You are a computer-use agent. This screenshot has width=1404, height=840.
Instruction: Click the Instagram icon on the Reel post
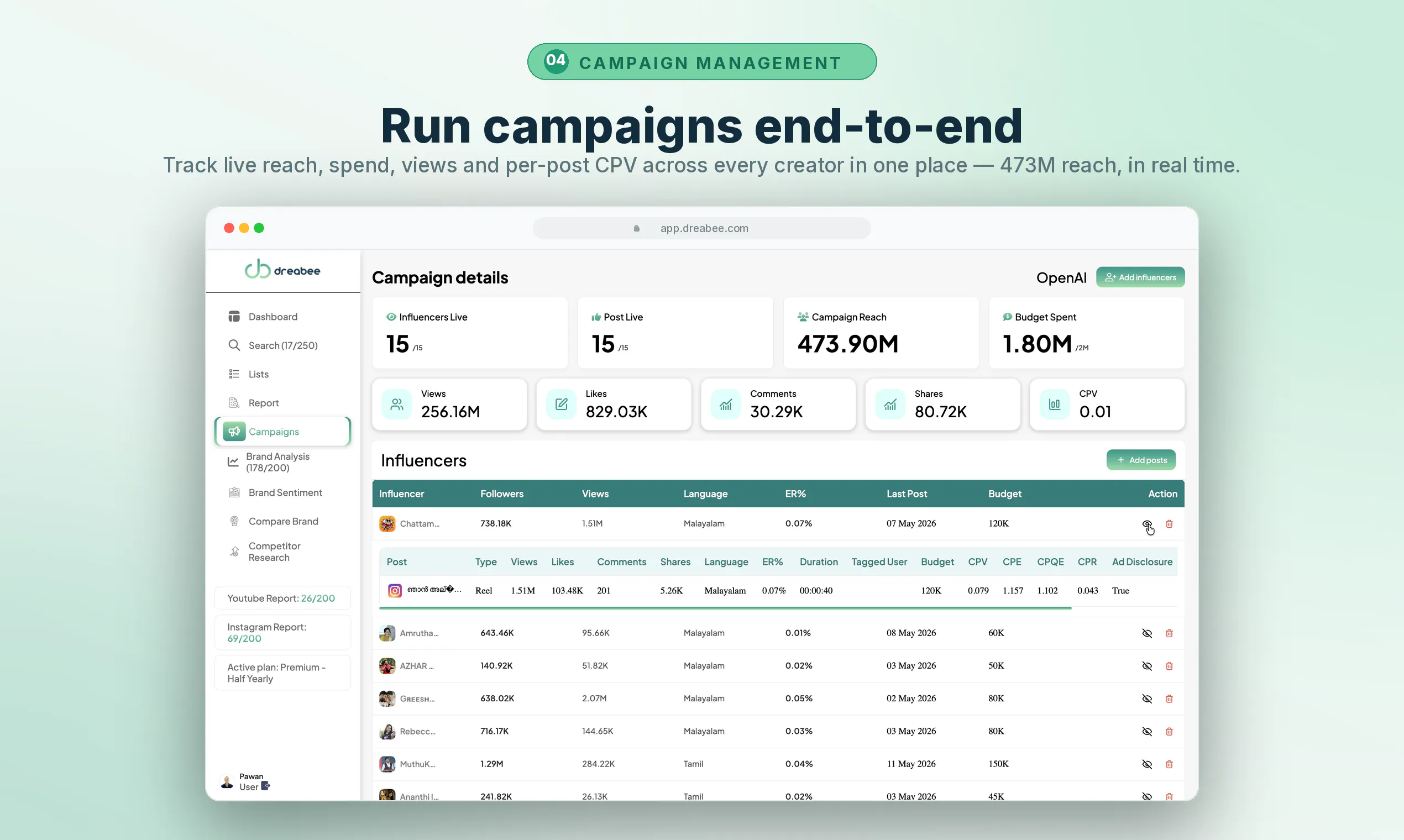pyautogui.click(x=395, y=591)
